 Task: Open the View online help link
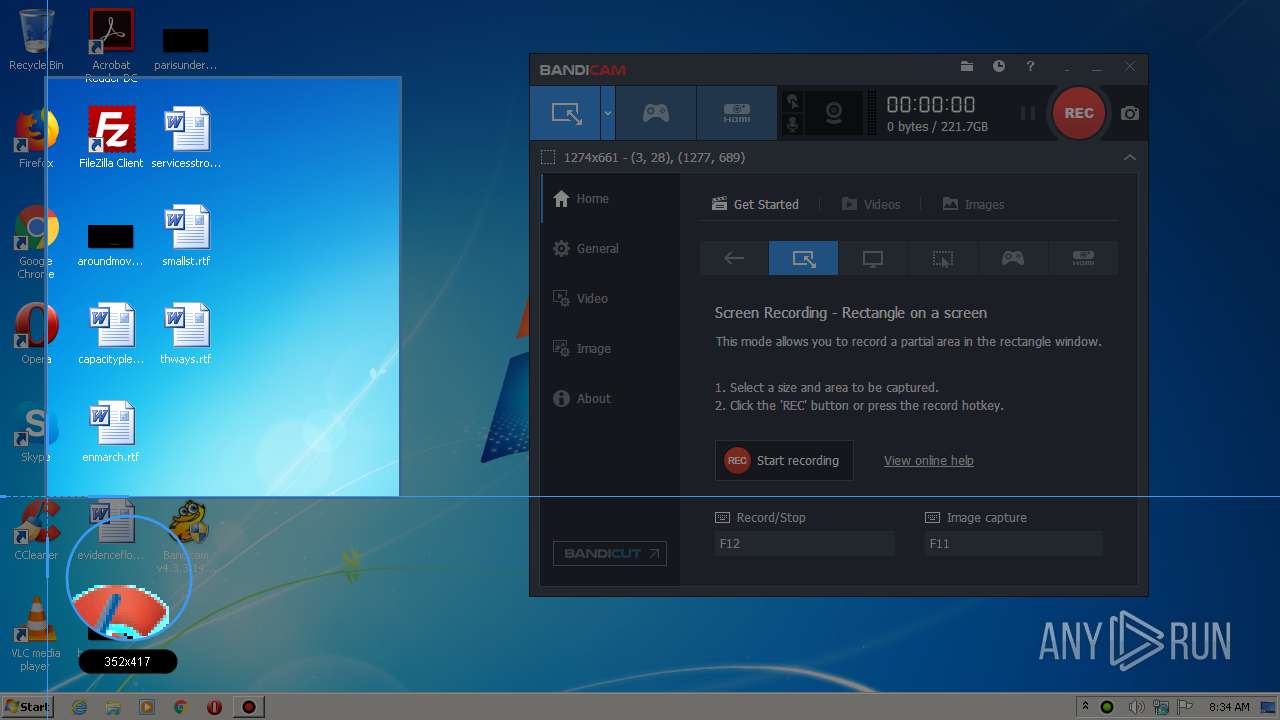tap(928, 461)
